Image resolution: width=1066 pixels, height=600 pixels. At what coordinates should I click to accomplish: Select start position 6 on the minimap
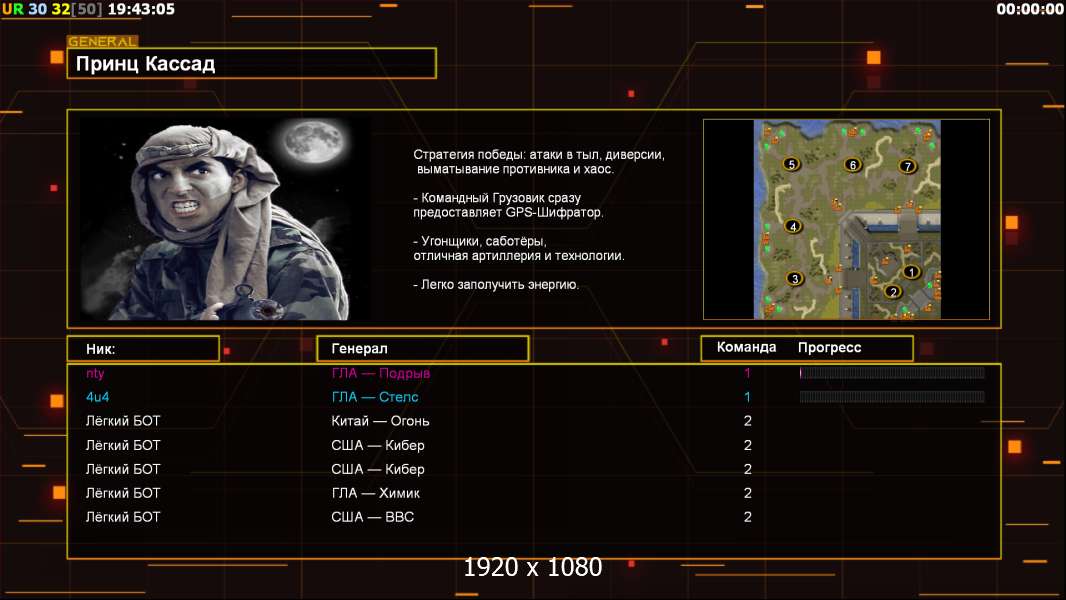point(853,165)
